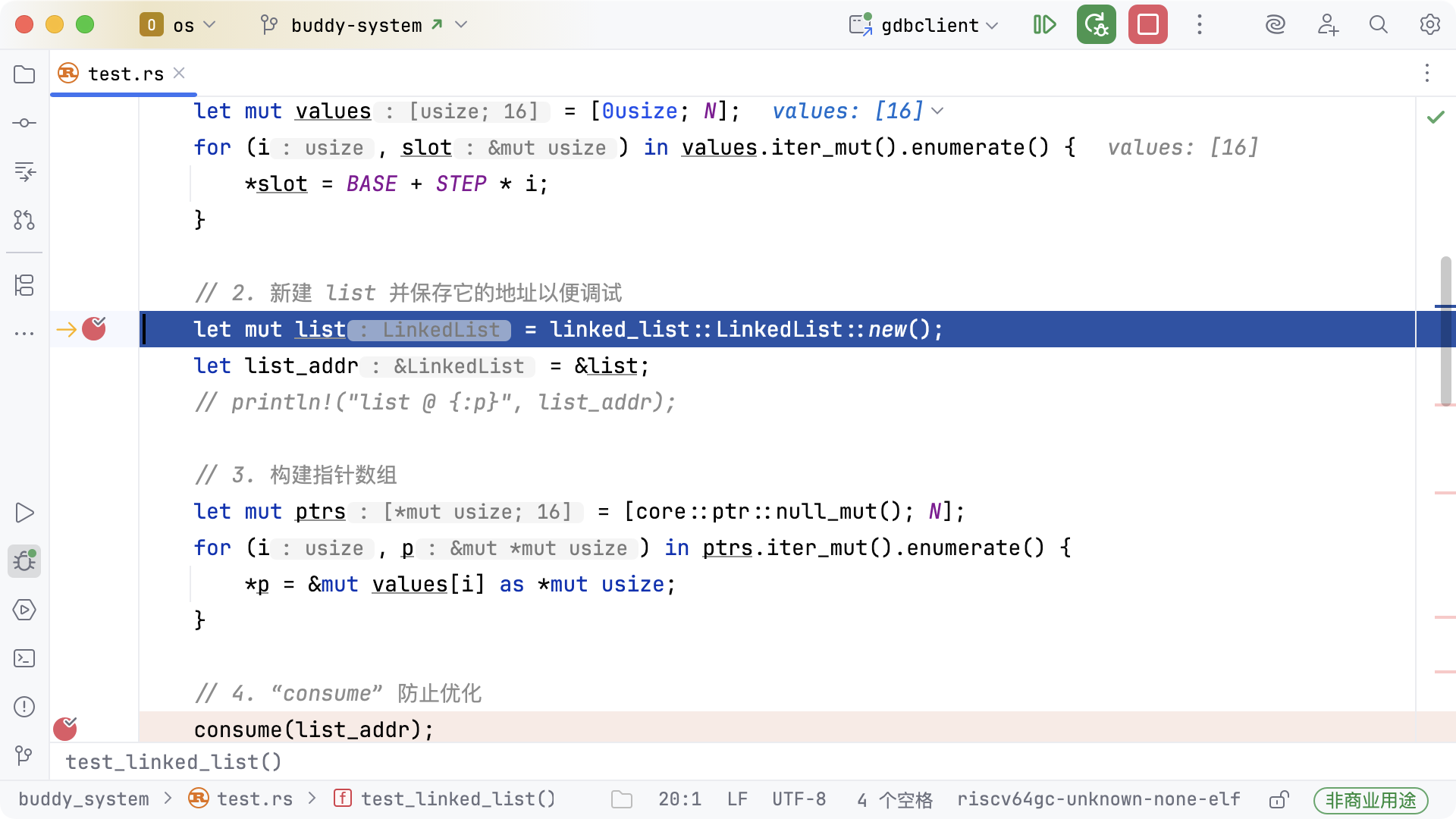Image resolution: width=1456 pixels, height=819 pixels.
Task: Select the test.rs editor tab
Action: (125, 74)
